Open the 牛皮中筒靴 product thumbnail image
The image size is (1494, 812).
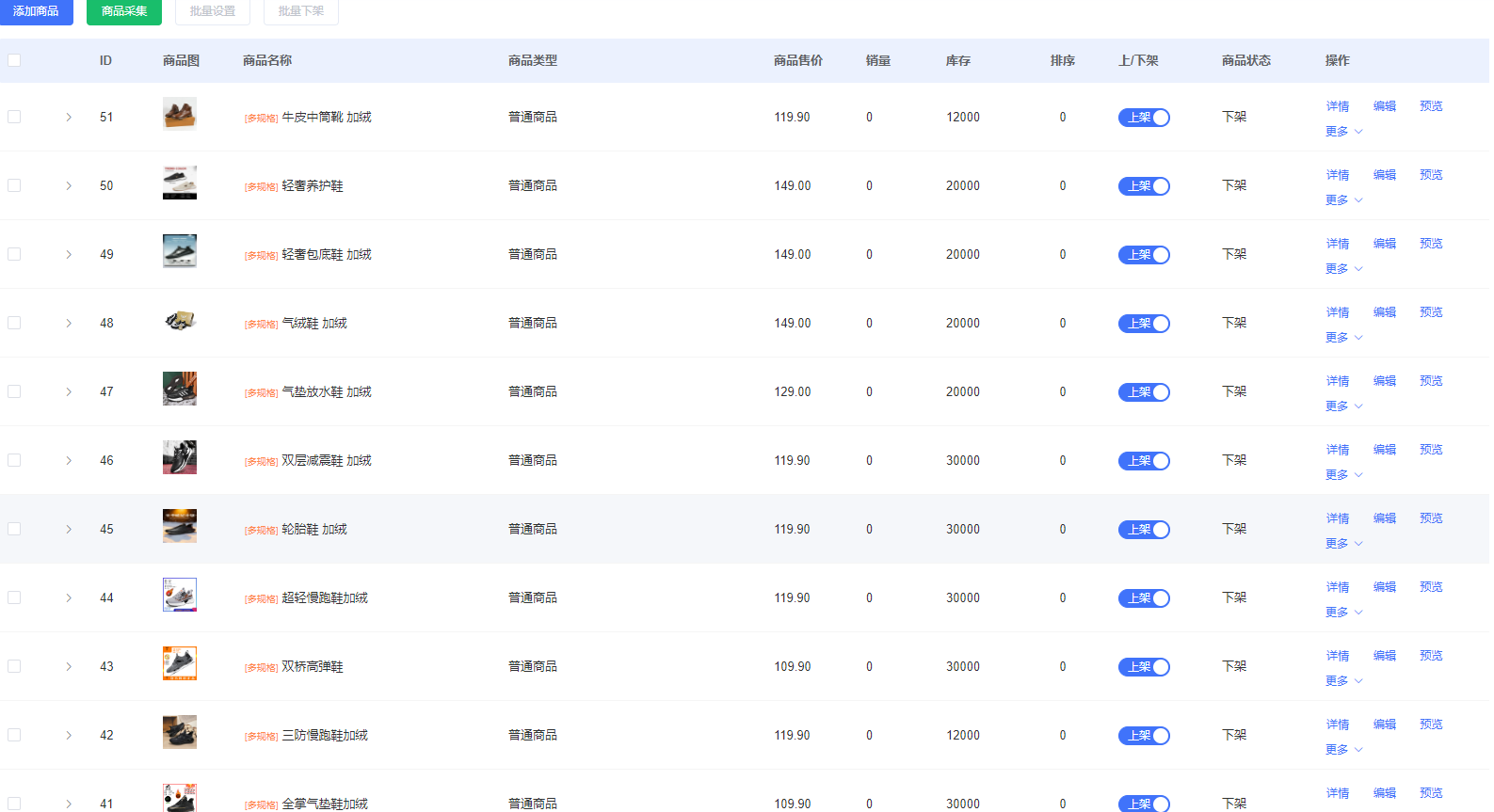click(179, 114)
